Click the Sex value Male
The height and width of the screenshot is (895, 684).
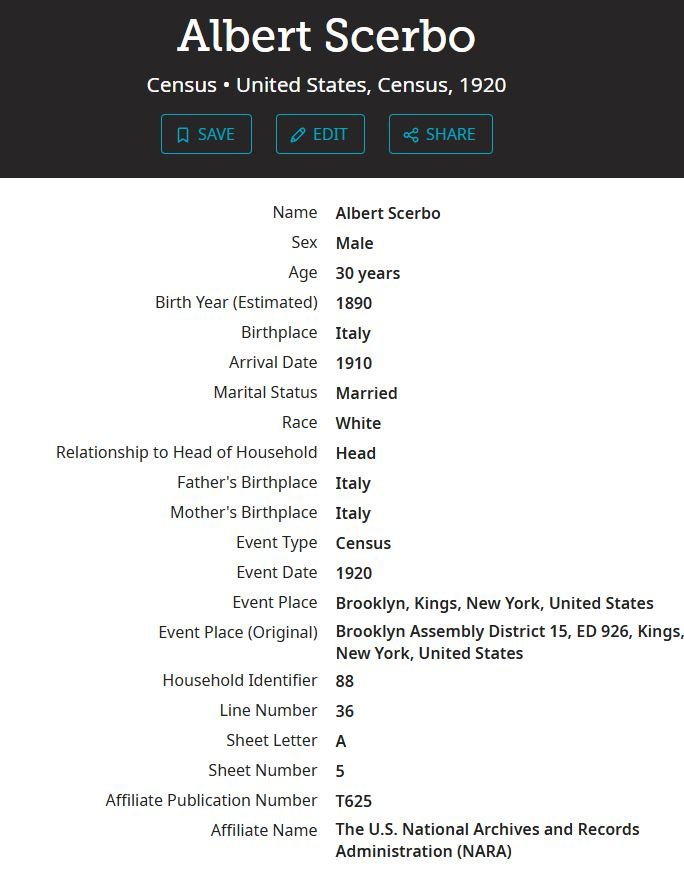(354, 243)
